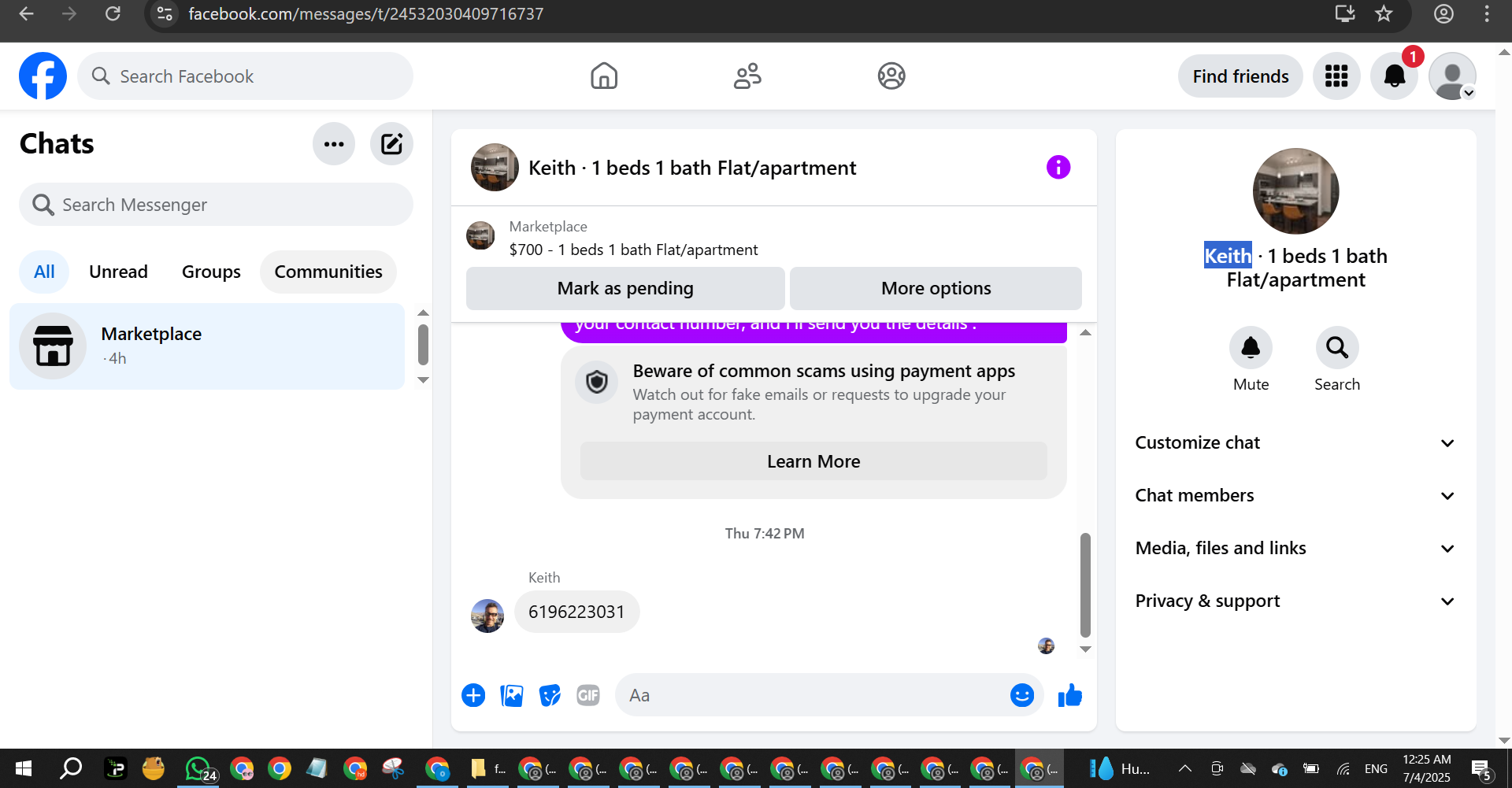
Task: Click Keith's avatar beside phone number message
Action: coord(487,616)
